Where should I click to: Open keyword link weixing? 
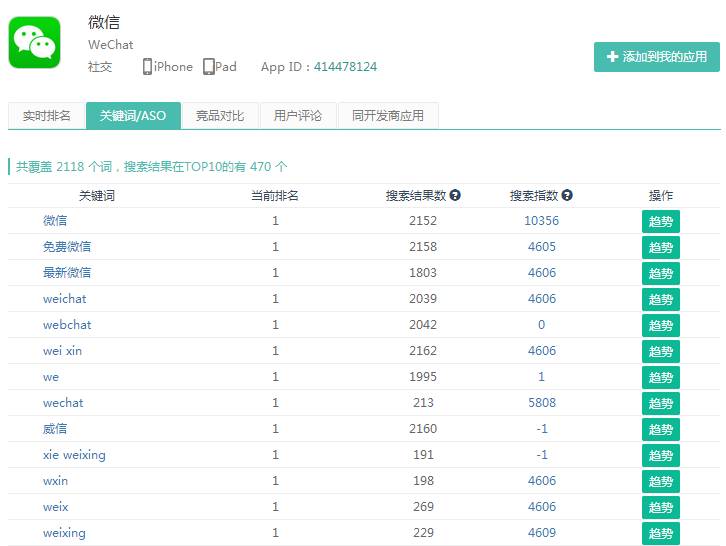point(64,533)
